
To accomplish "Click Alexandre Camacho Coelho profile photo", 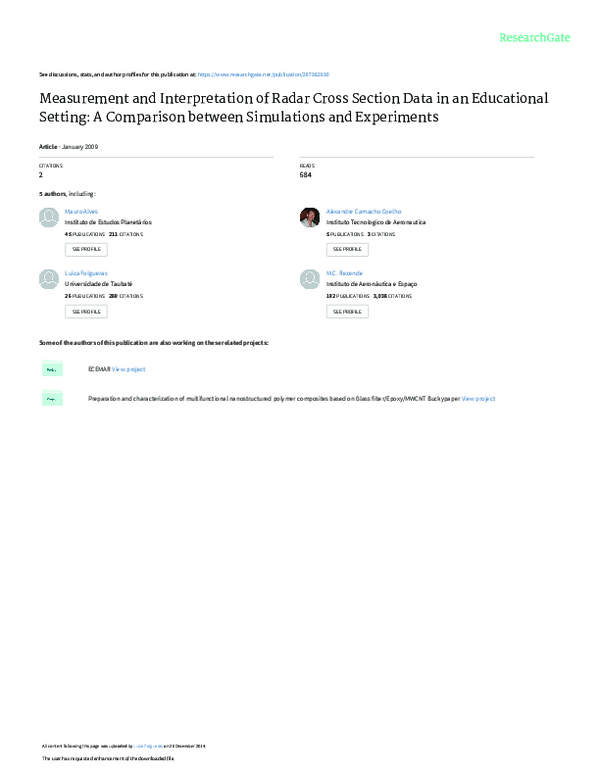I will coord(310,218).
